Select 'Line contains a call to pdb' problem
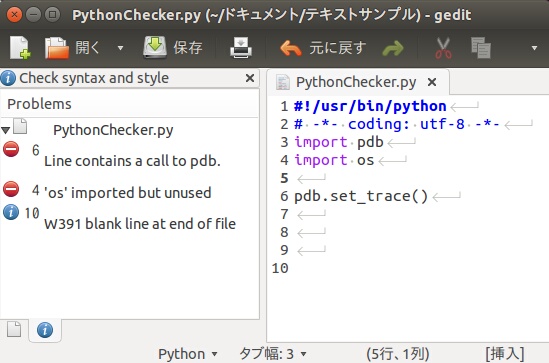The height and width of the screenshot is (363, 549). tap(132, 161)
